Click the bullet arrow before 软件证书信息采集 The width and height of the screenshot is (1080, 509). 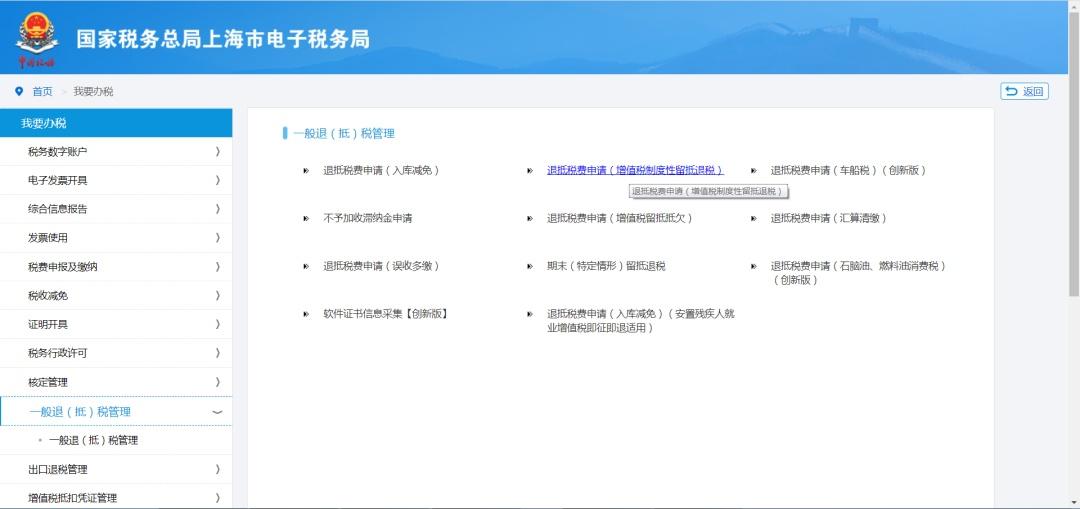tap(306, 314)
